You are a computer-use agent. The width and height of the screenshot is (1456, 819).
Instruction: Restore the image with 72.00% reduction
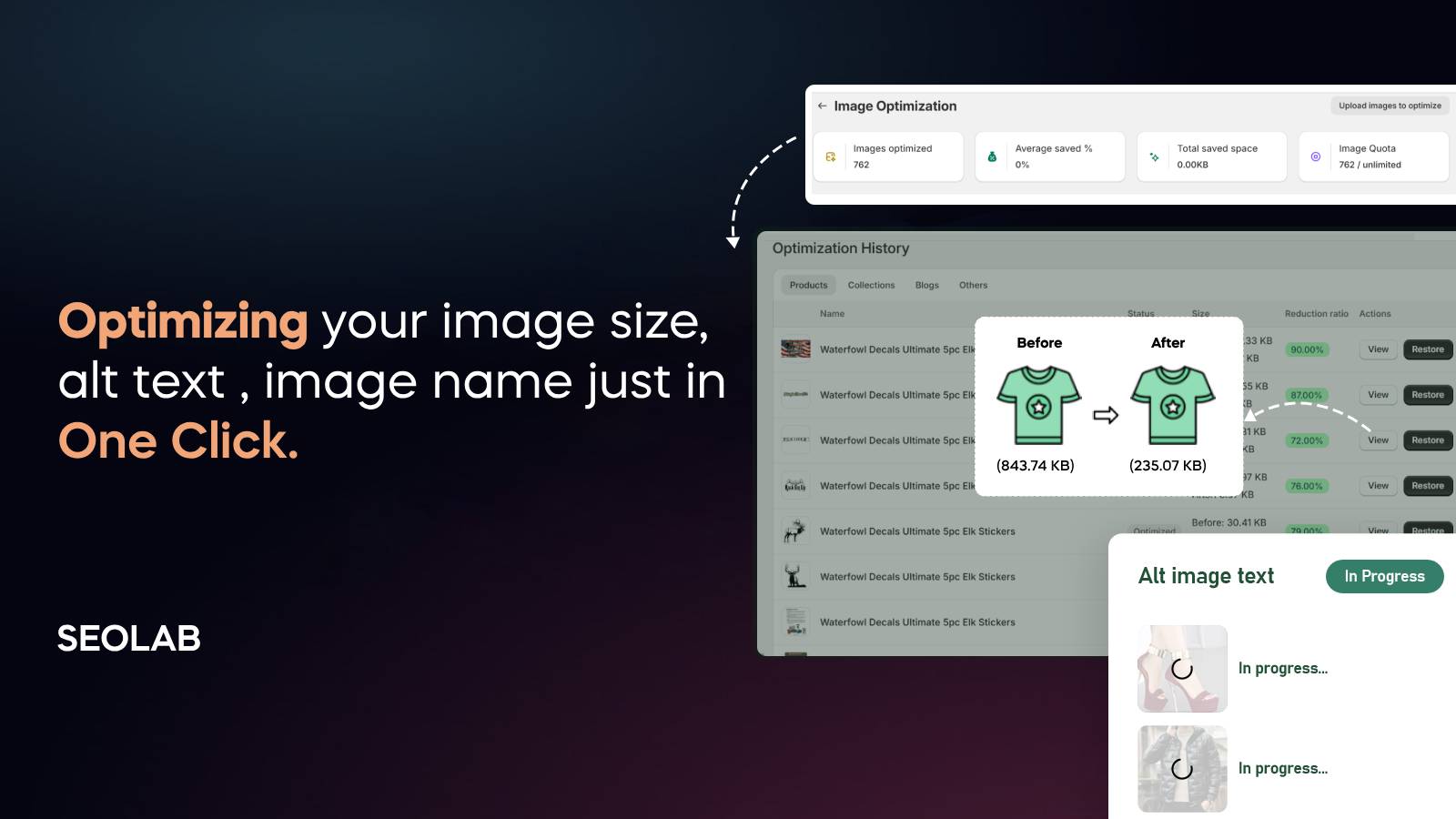[1428, 440]
